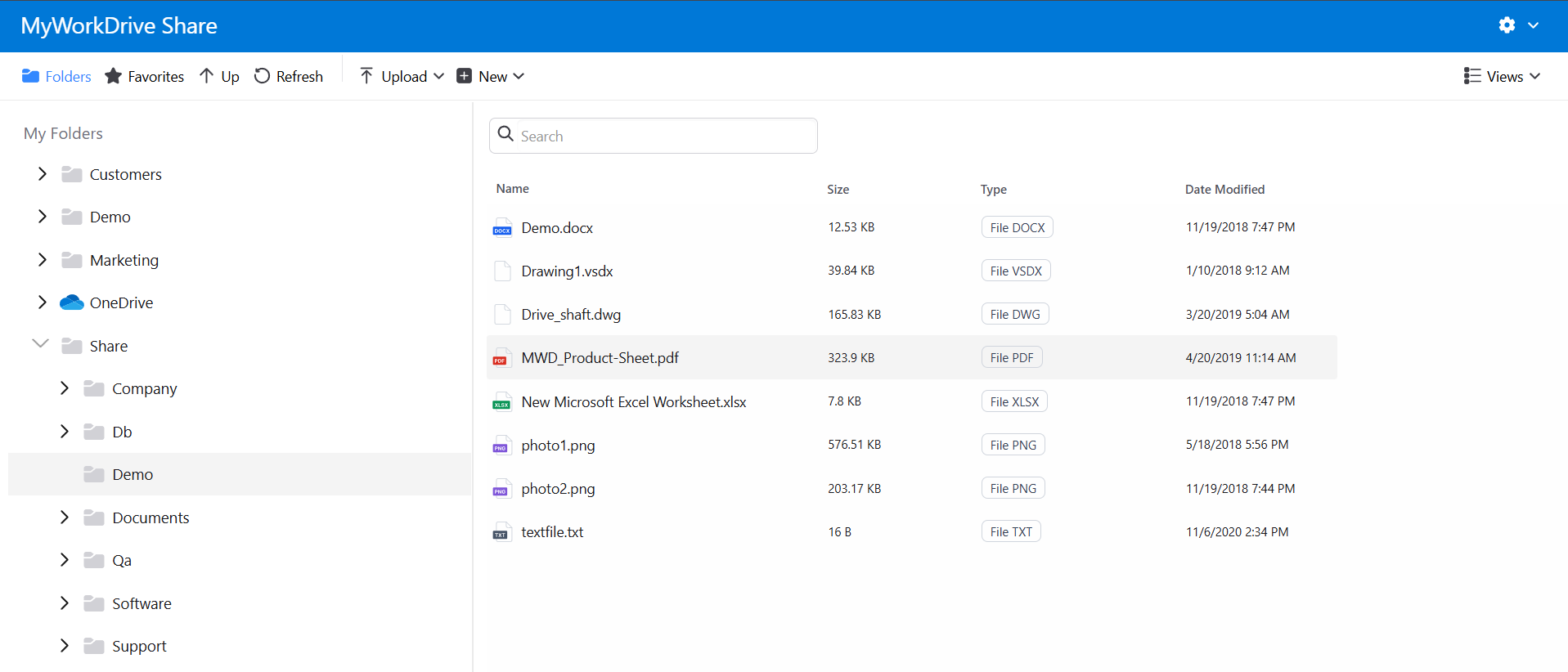Select the Marketing folder in tree

coord(124,260)
